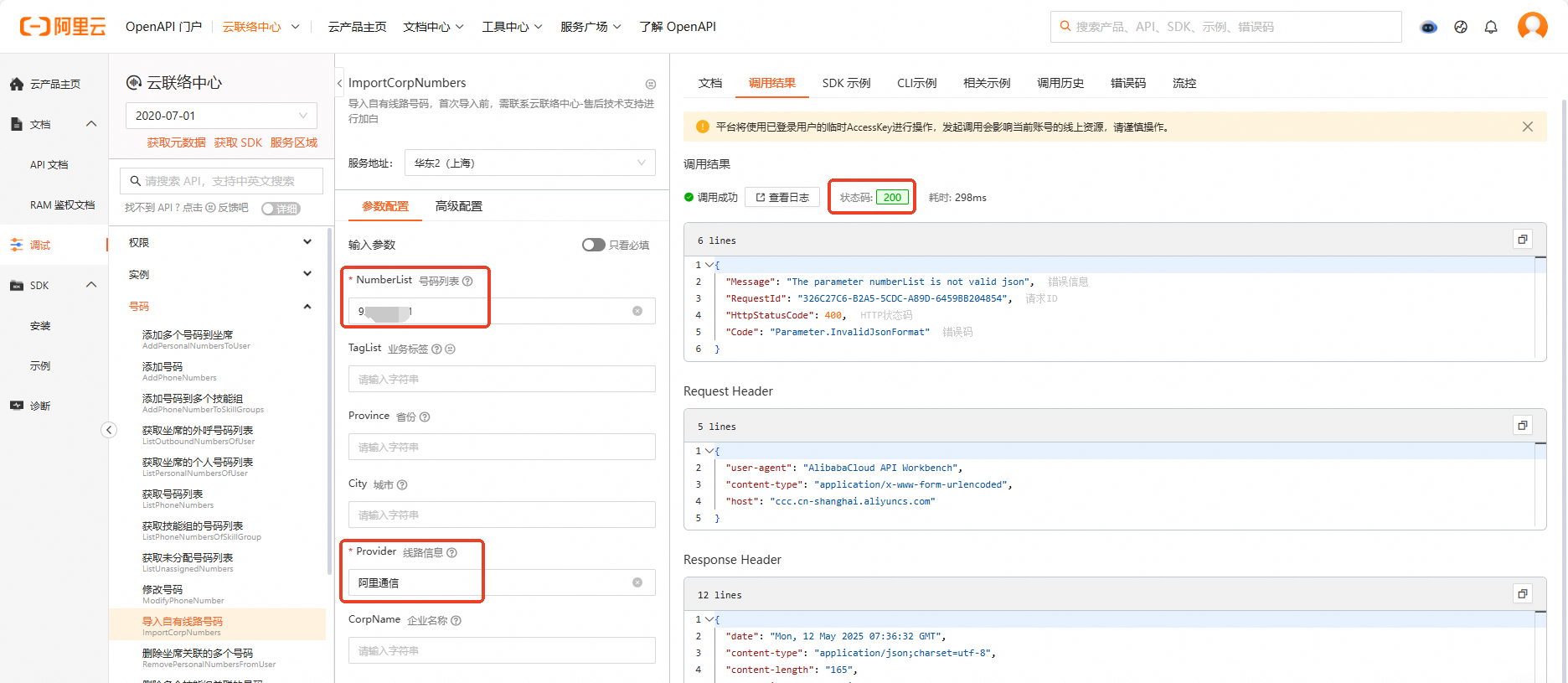
Task: Click the API search box in the list panel
Action: point(221,181)
